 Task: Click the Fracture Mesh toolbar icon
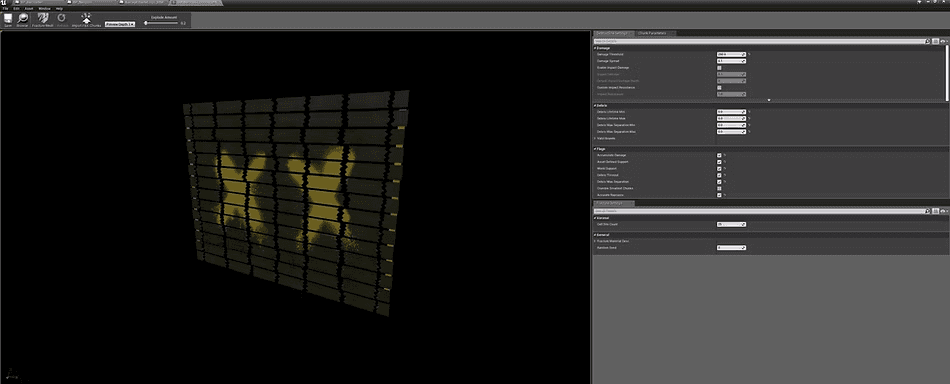(x=42, y=19)
